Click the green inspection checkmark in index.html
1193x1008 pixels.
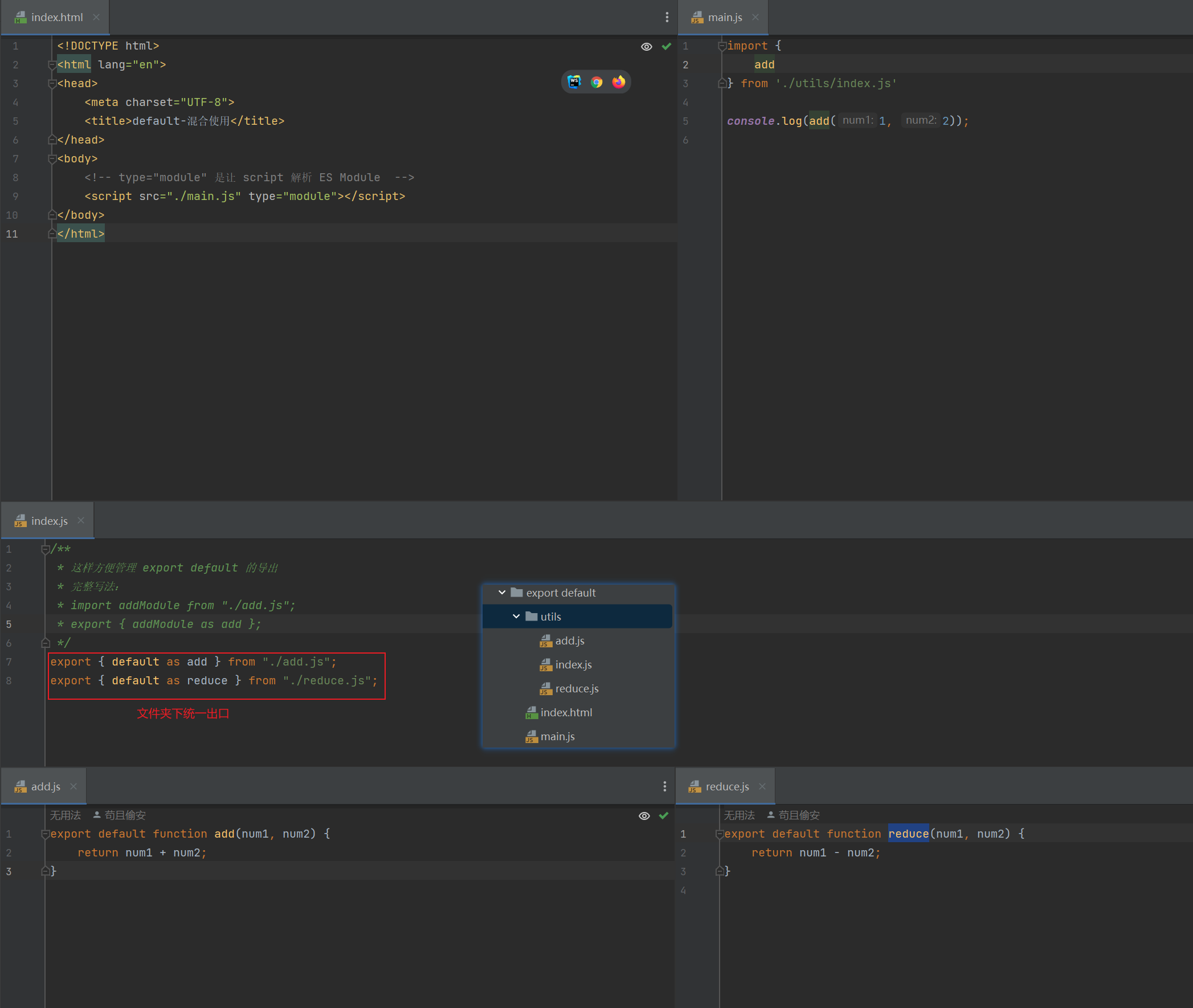coord(666,46)
